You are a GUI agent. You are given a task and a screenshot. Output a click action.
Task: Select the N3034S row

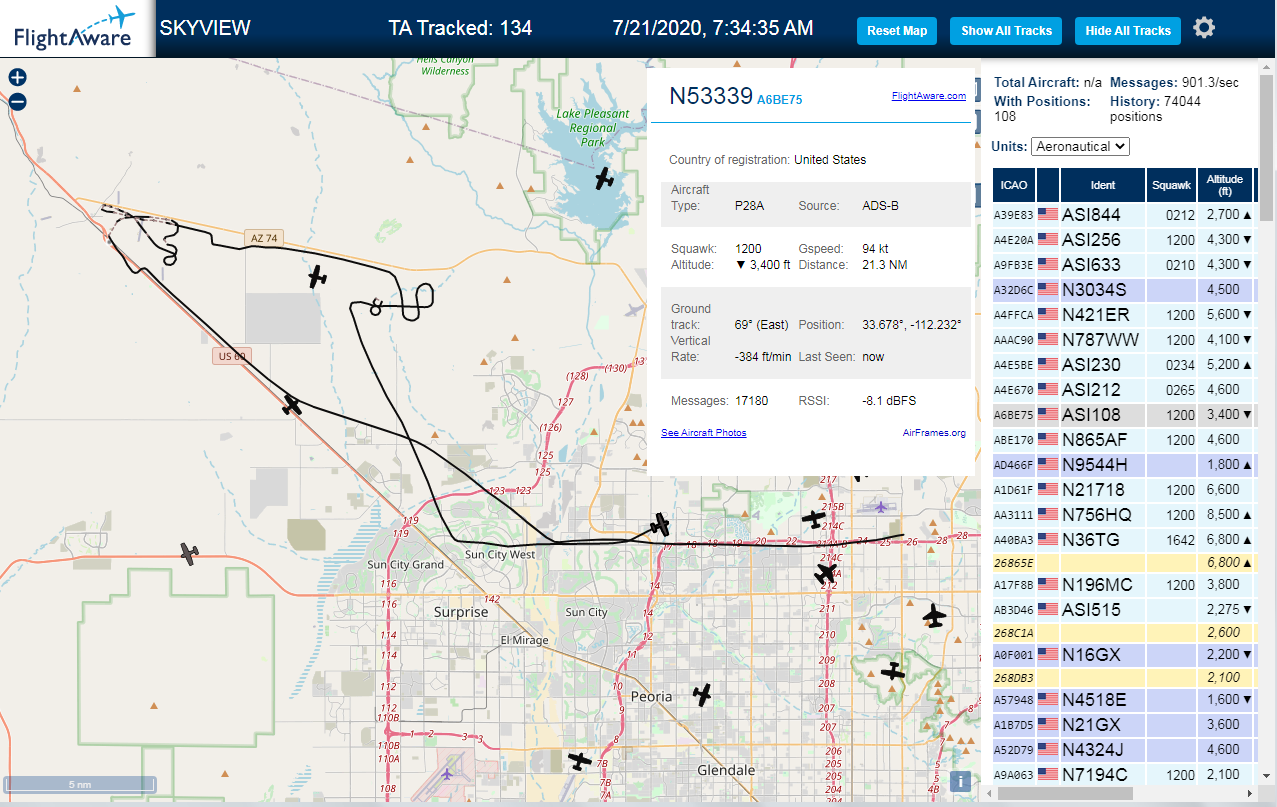point(1124,290)
